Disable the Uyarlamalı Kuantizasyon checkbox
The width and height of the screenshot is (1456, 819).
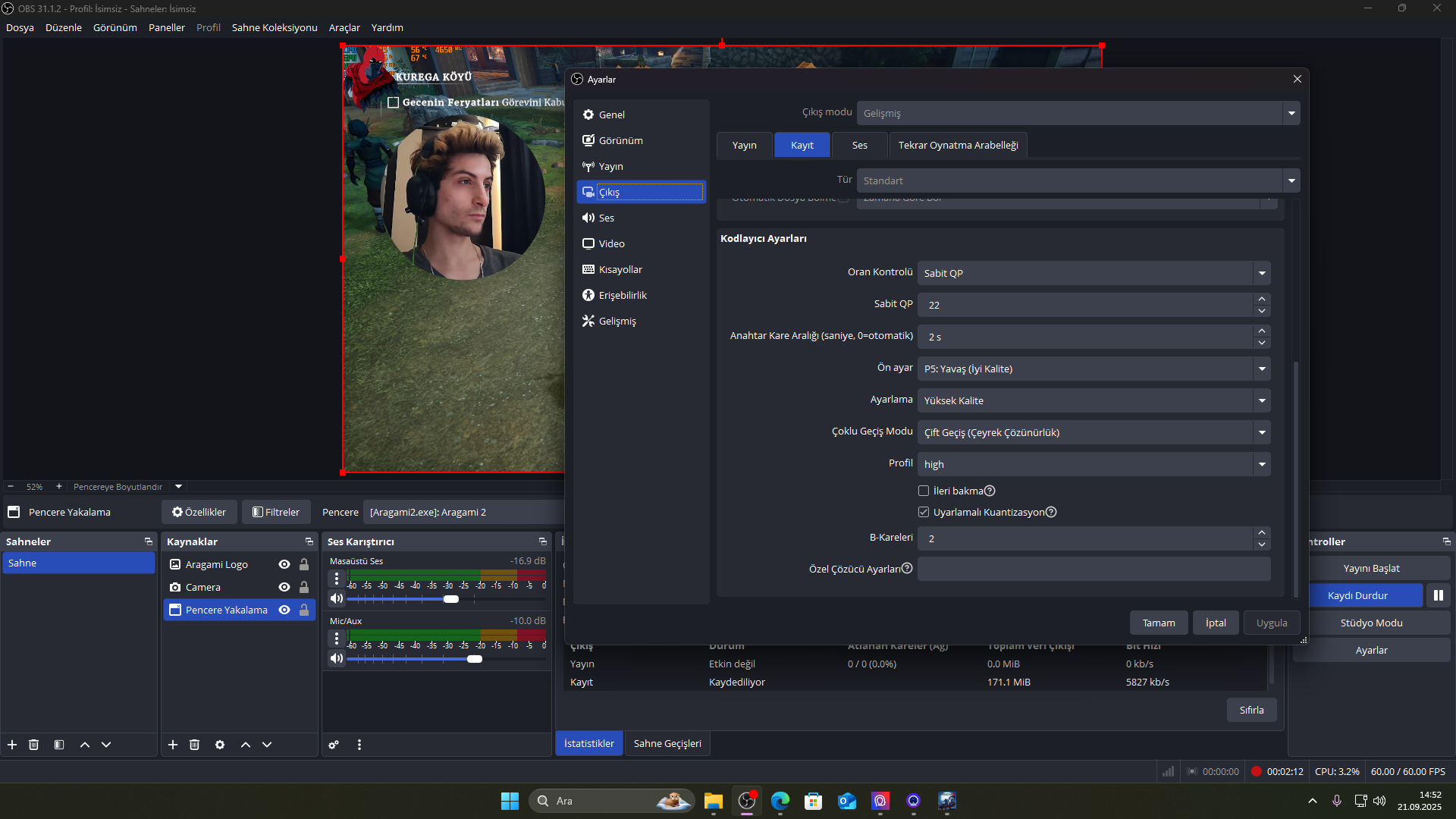pyautogui.click(x=924, y=512)
